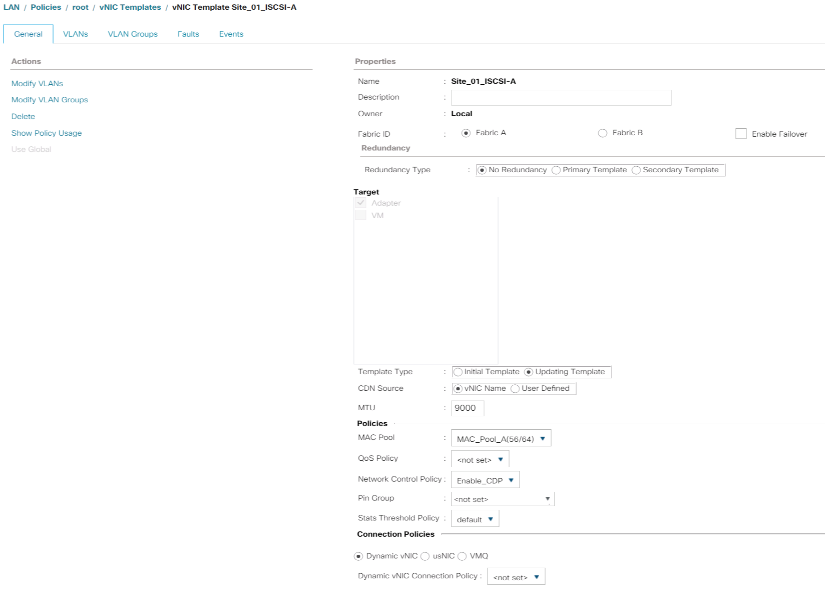The image size is (825, 614).
Task: Select the usNIC connection policy option
Action: [x=425, y=556]
